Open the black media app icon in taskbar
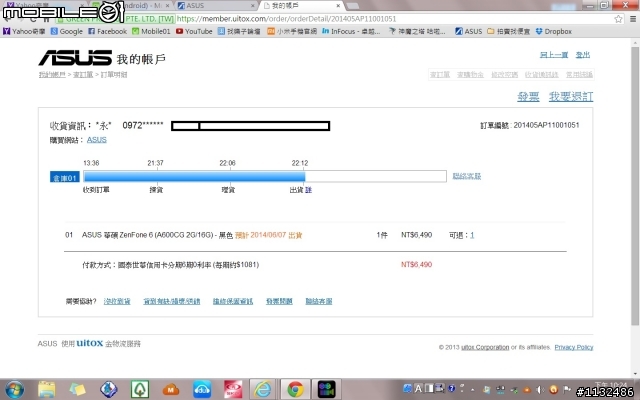 [327, 389]
